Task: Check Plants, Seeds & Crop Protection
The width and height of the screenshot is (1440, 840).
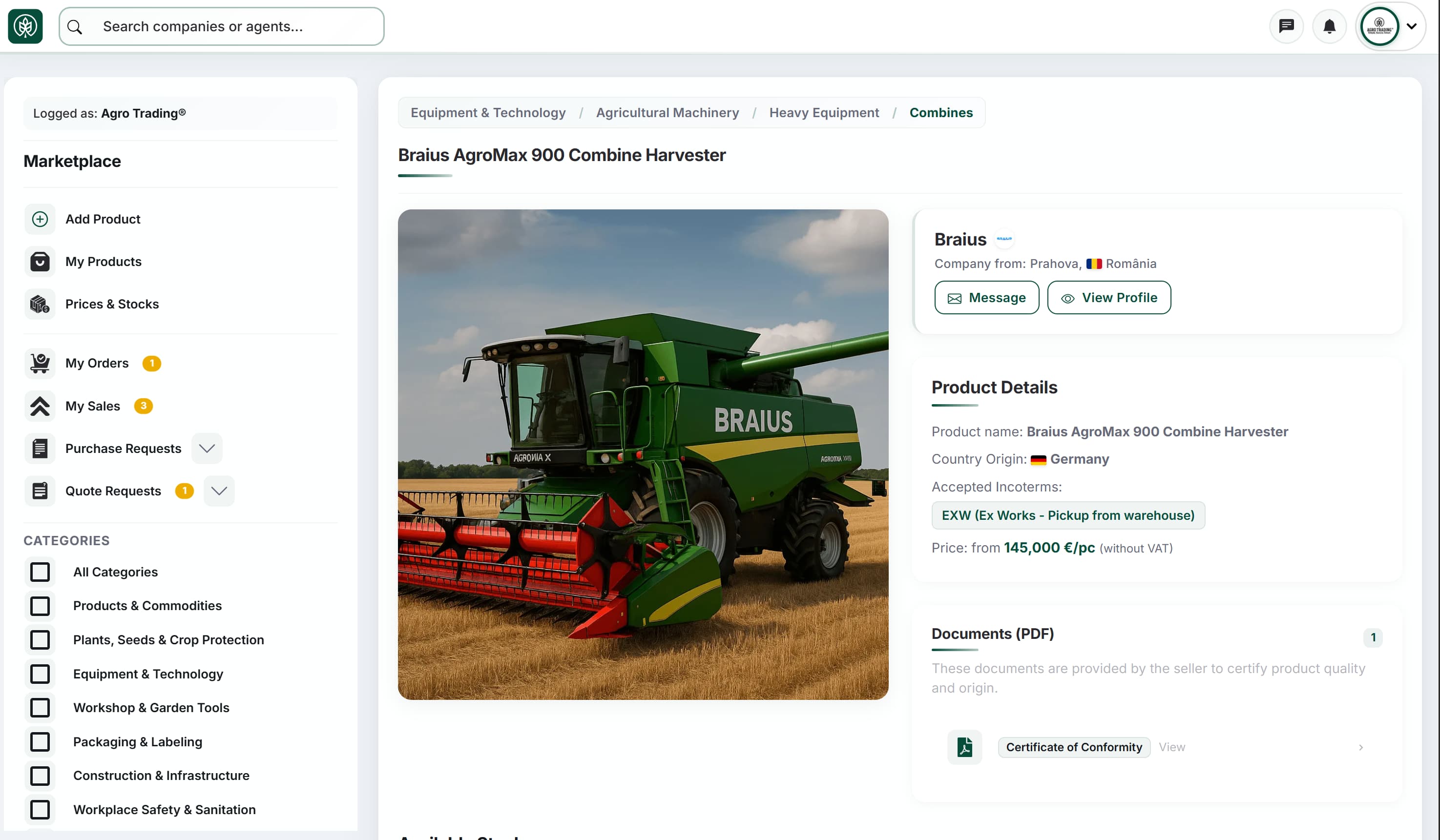Action: [40, 640]
